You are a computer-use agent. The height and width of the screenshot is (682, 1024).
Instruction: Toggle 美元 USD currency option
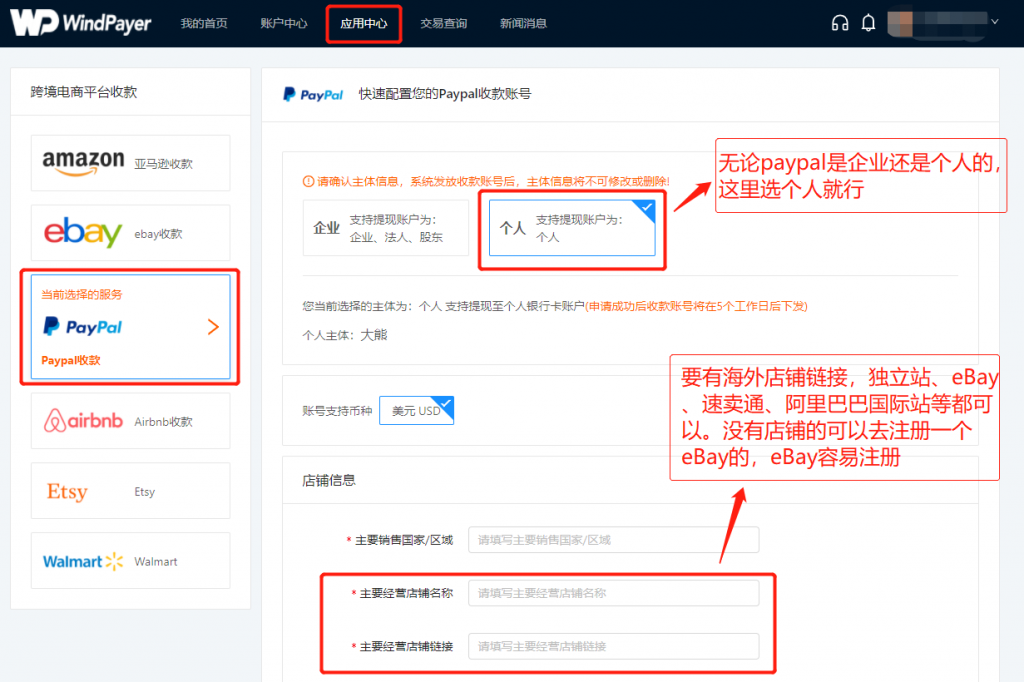tap(417, 410)
